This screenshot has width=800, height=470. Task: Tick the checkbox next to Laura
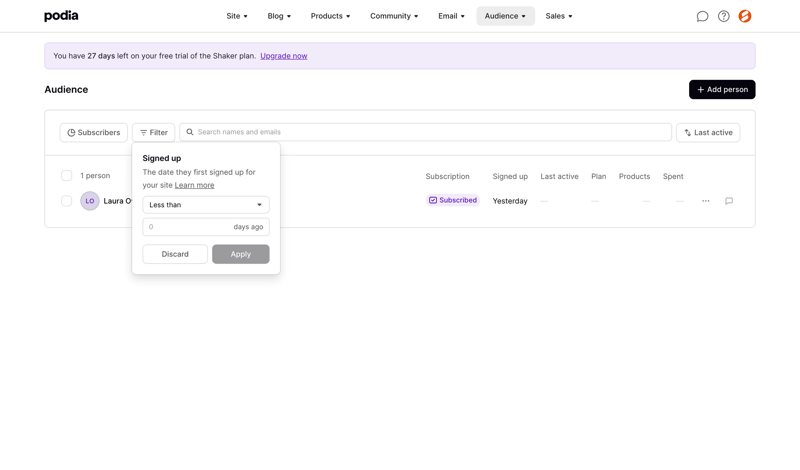pyautogui.click(x=66, y=201)
